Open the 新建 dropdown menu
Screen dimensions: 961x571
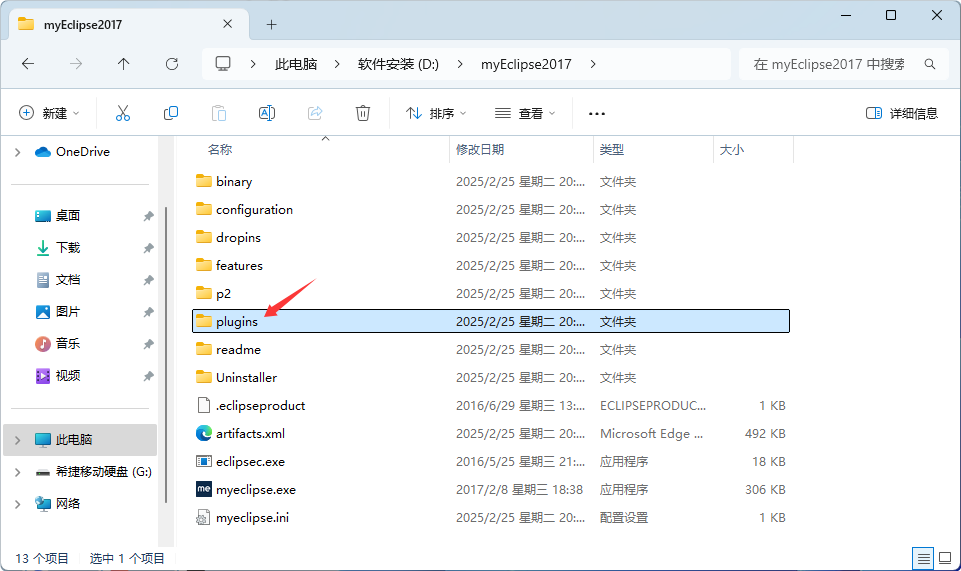pos(50,113)
